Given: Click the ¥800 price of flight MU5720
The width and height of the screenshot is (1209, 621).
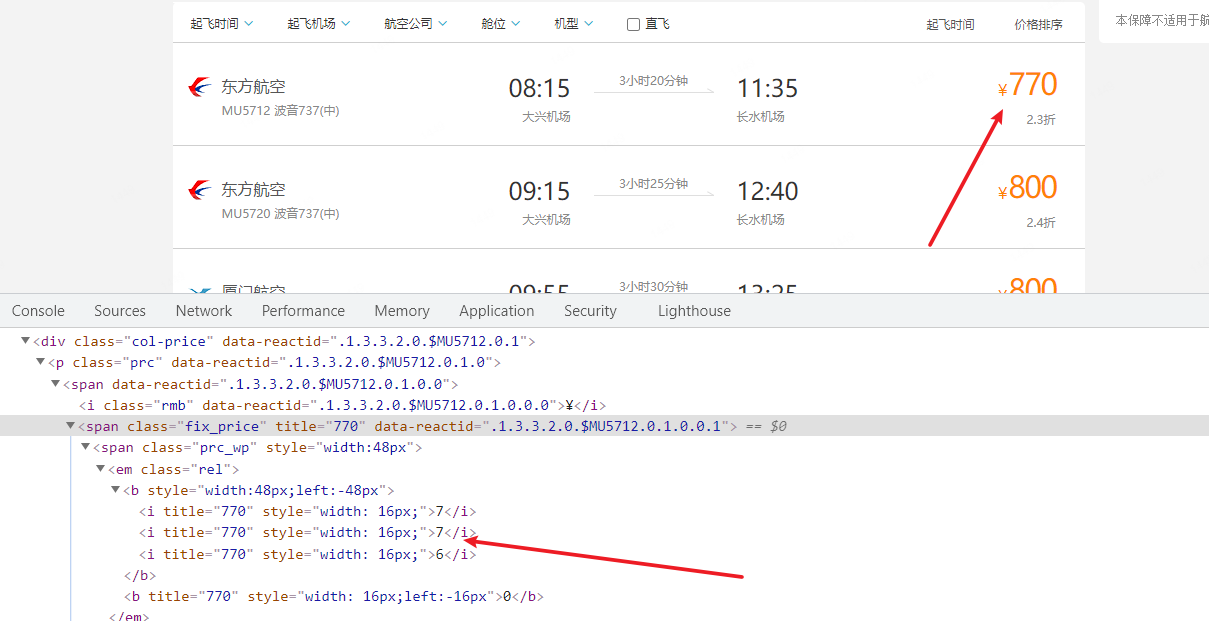Looking at the screenshot, I should (1027, 188).
